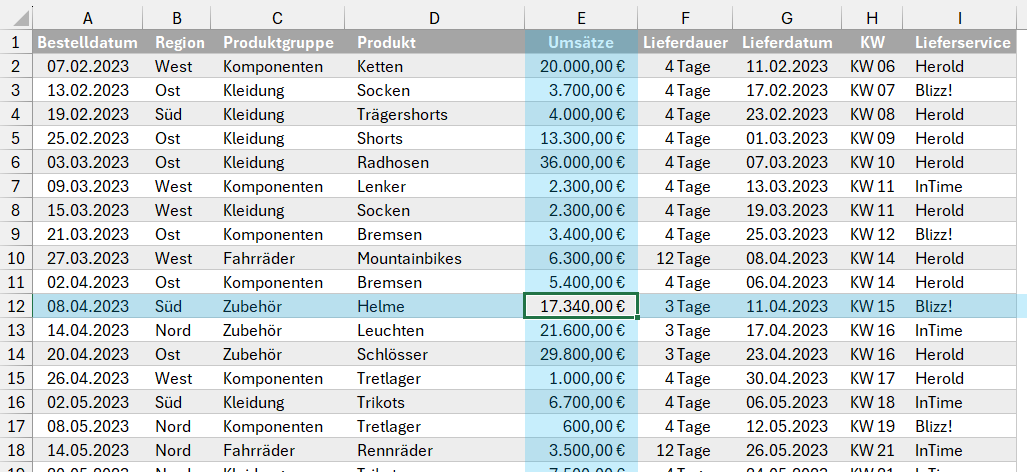Viewport: 1027px width, 472px height.
Task: Select column I header
Action: click(960, 18)
